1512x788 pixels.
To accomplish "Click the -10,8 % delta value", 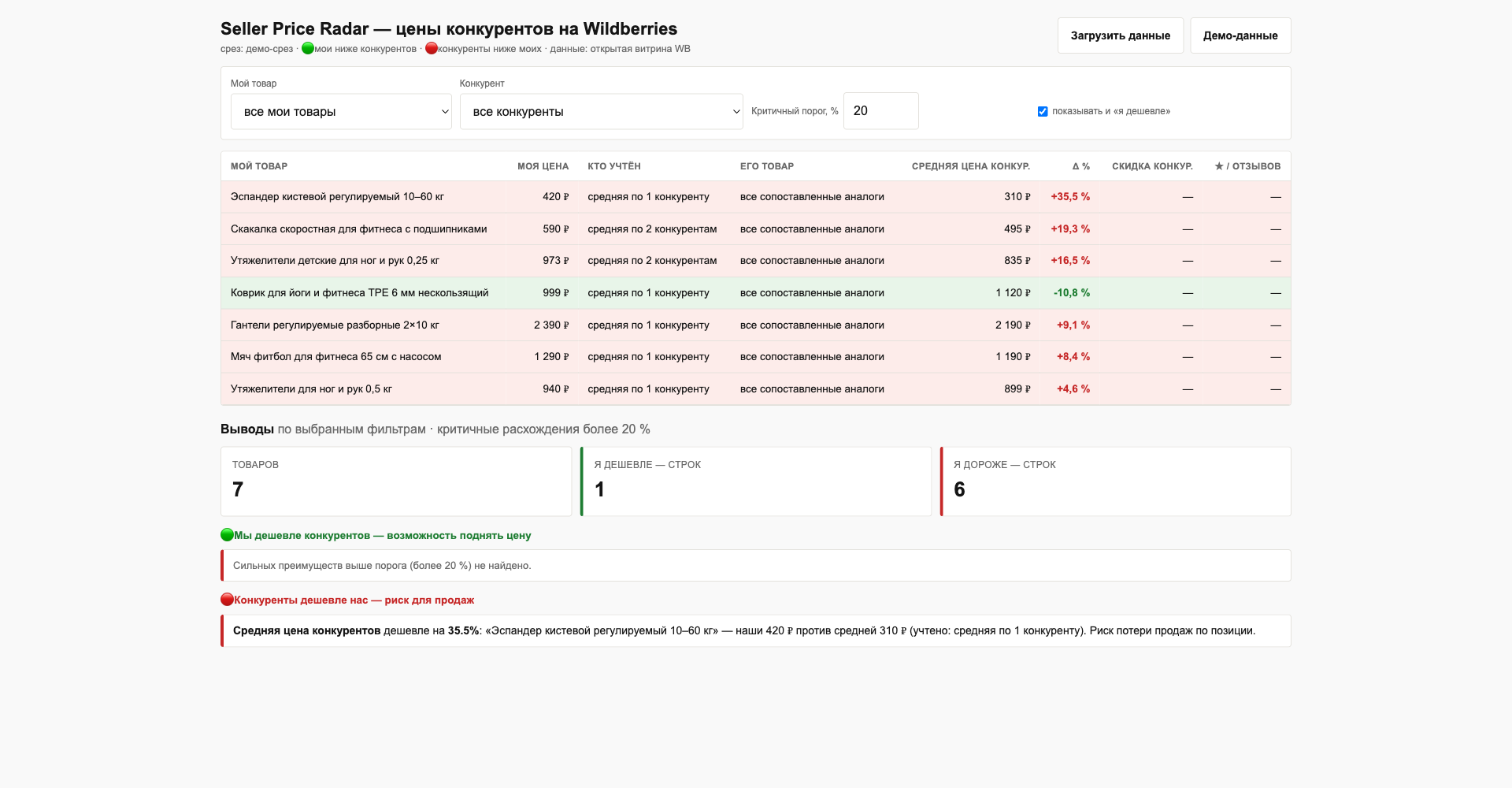I will [1072, 293].
